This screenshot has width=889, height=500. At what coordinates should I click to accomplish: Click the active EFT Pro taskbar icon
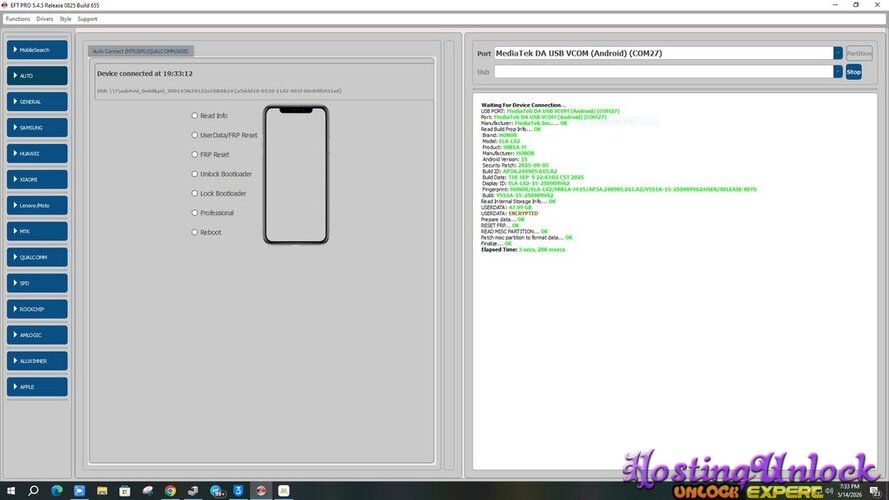[261, 490]
